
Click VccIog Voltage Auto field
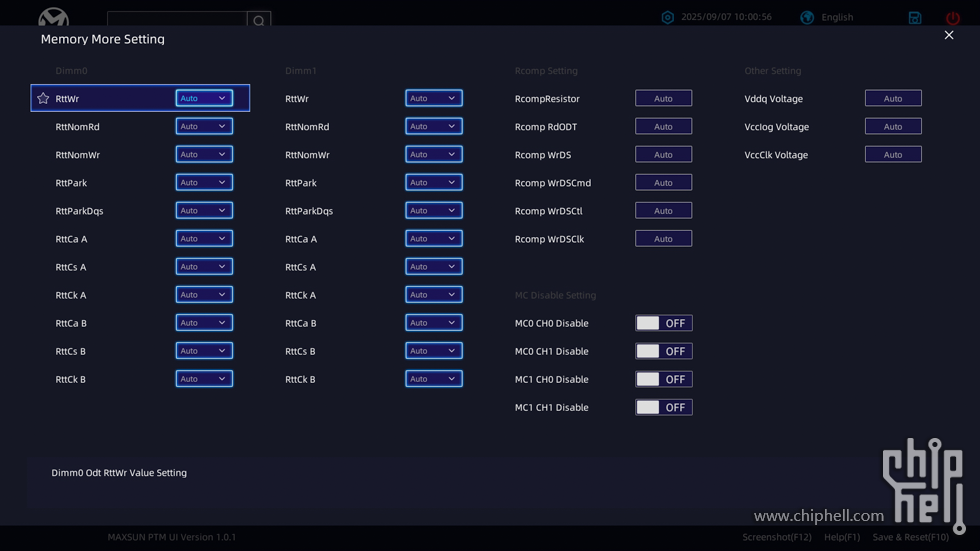[x=893, y=127]
